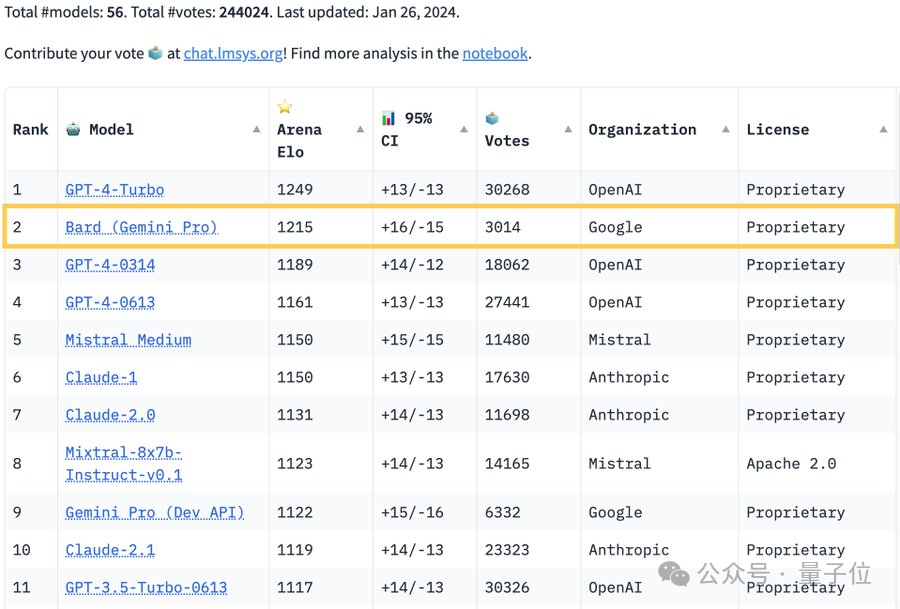900x609 pixels.
Task: Open the Mixtral-8x7b-Instruct-v0.1 link
Action: (123, 464)
